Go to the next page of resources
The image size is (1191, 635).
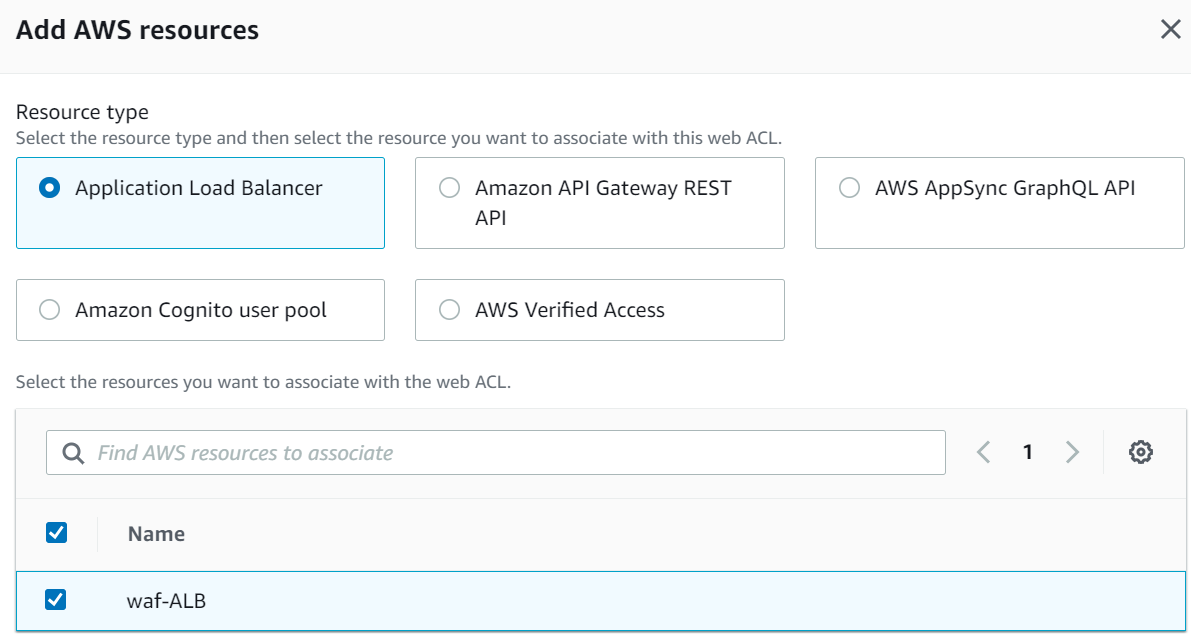click(1072, 452)
